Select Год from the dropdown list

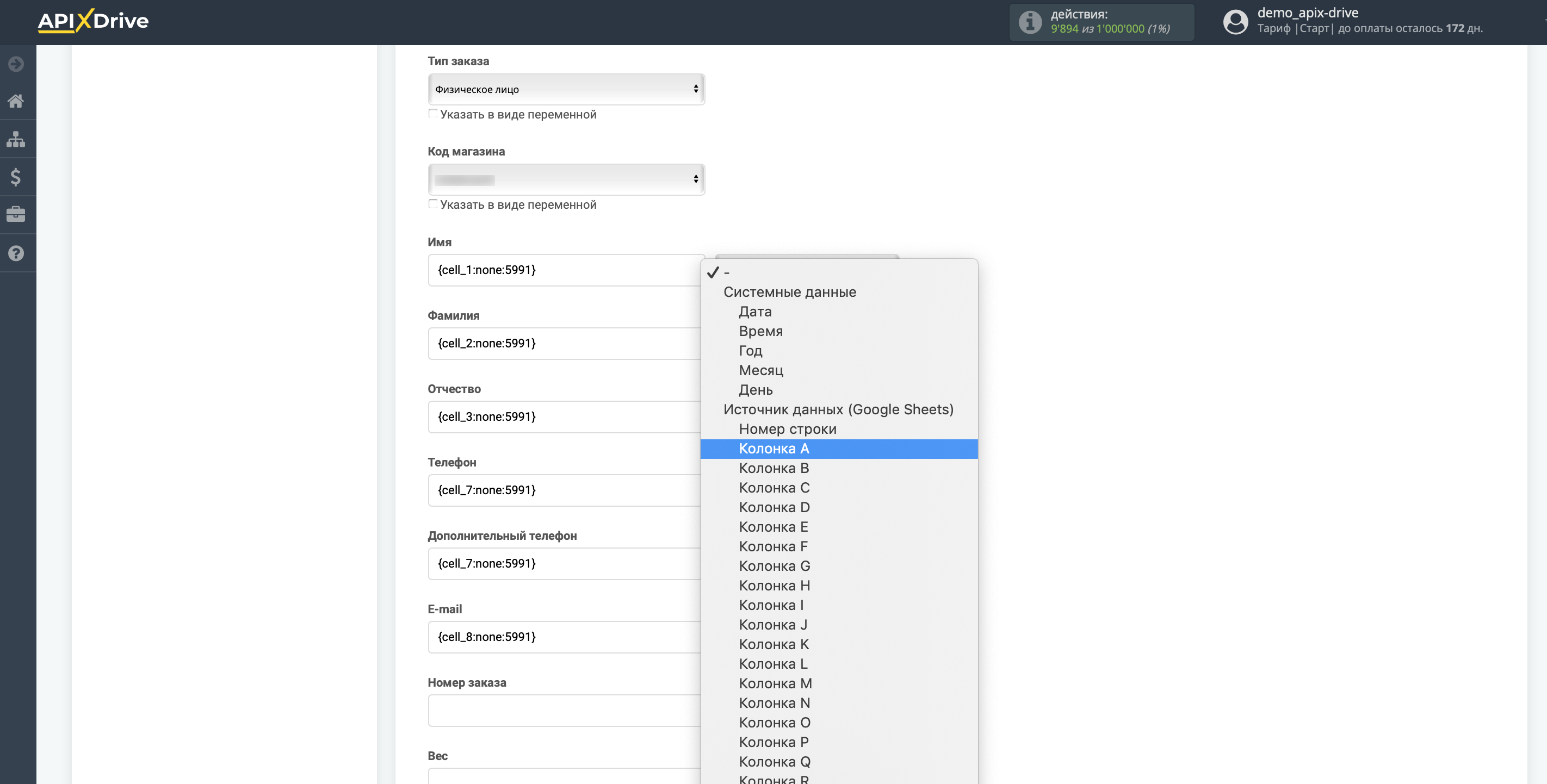[x=839, y=351]
